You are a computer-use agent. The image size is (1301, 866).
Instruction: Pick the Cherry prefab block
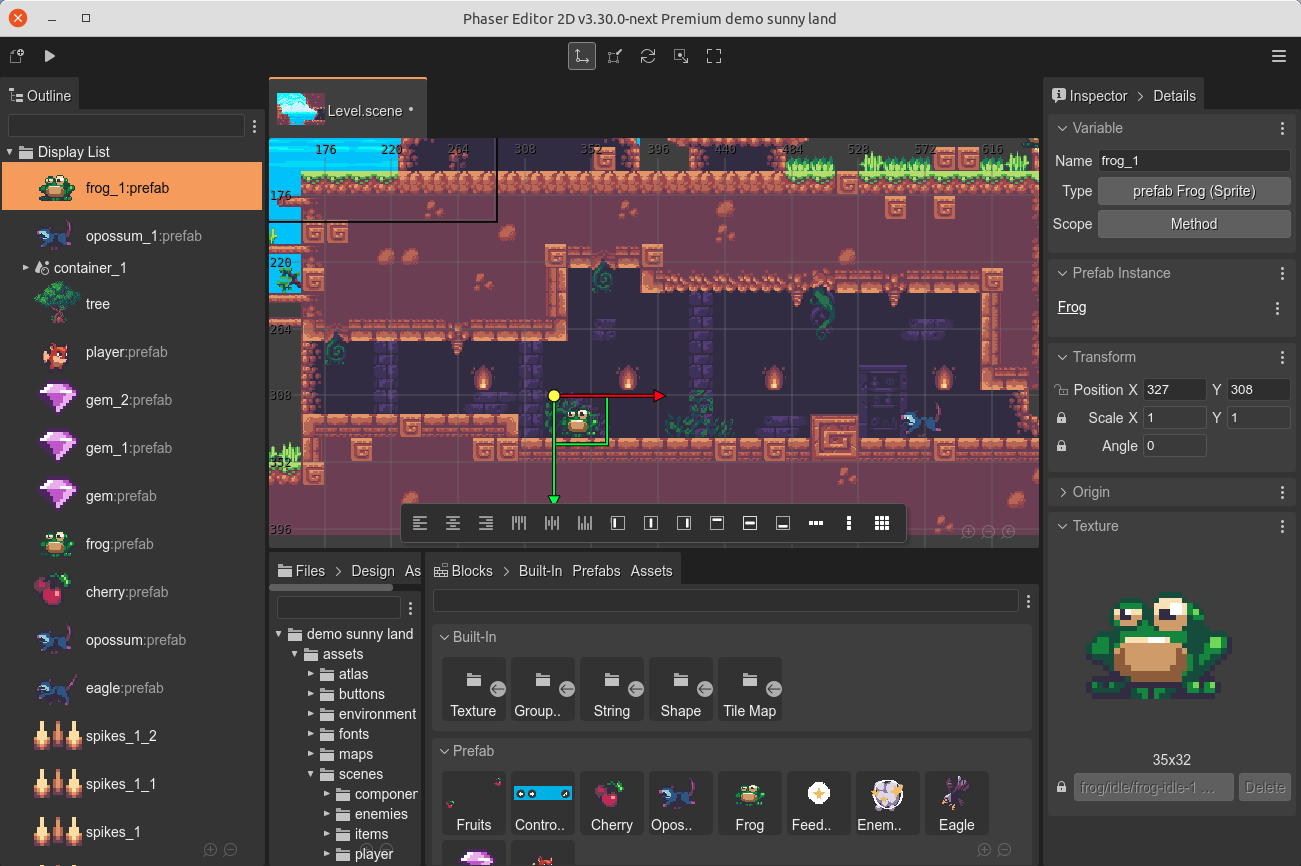pyautogui.click(x=612, y=803)
